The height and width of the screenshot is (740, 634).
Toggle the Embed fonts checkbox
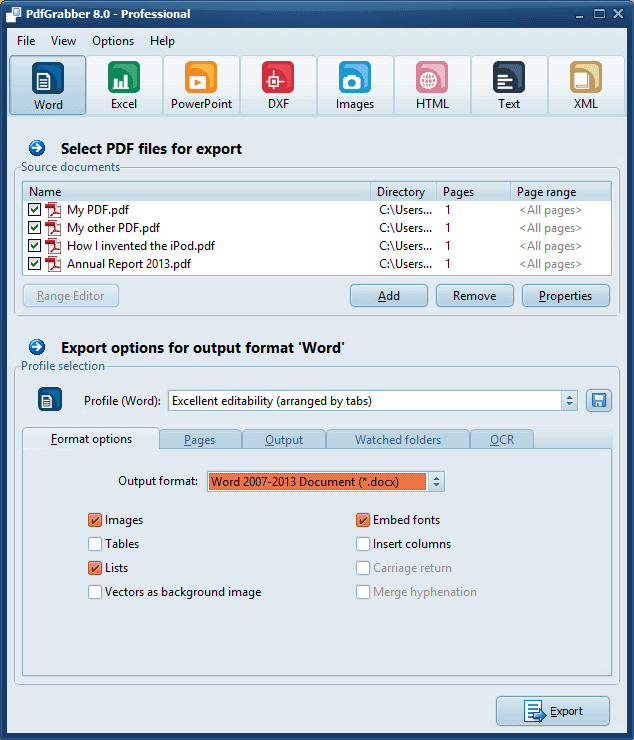point(363,520)
